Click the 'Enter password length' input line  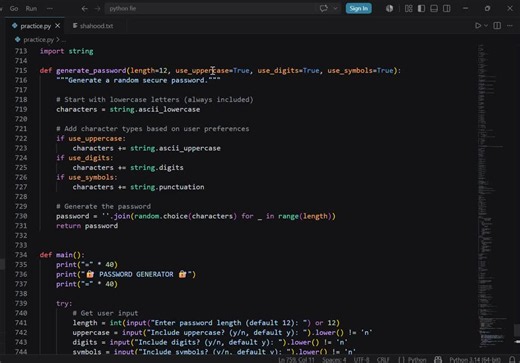point(206,323)
